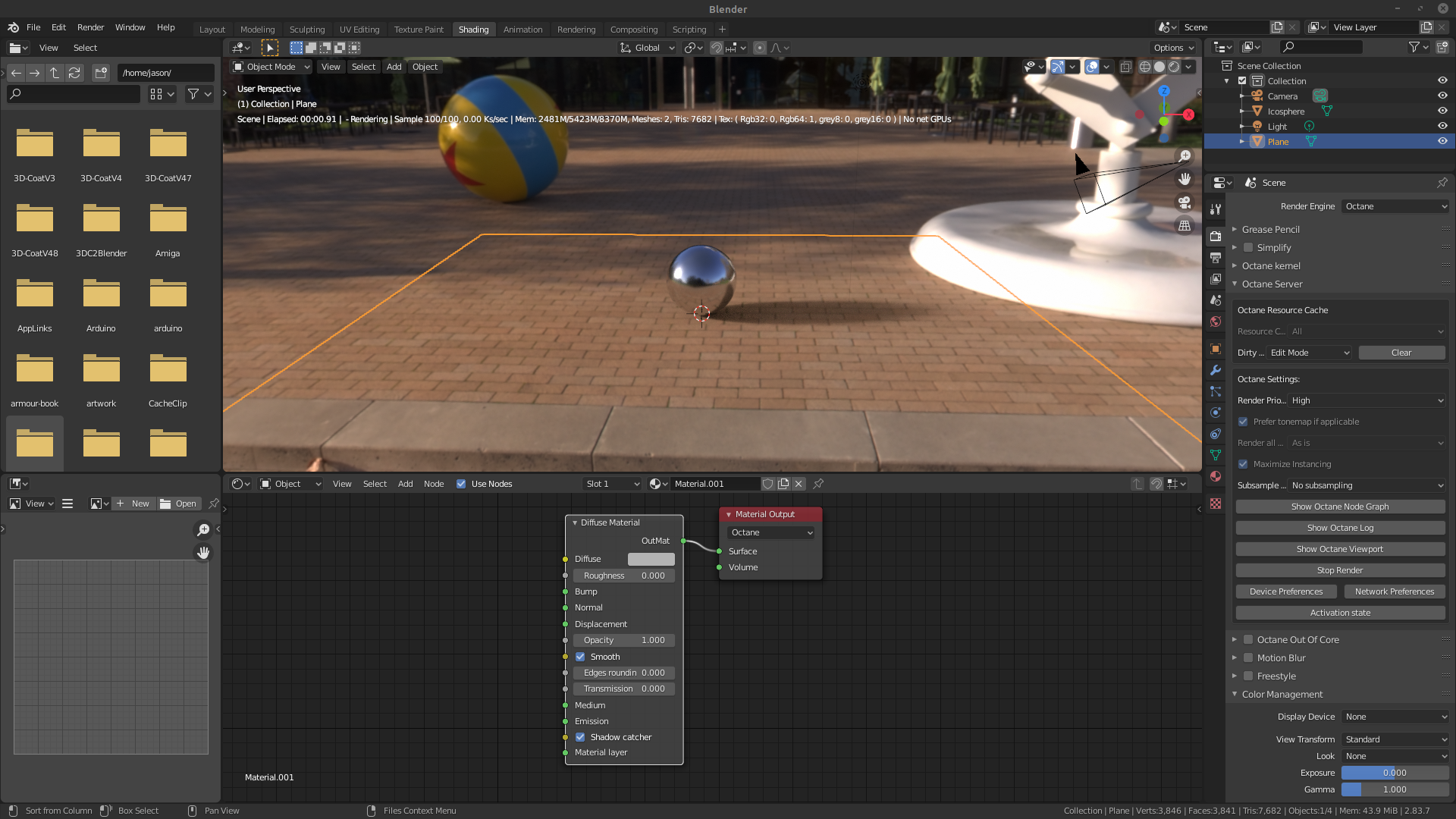1456x819 pixels.
Task: Uncheck the Shadow catcher checkbox
Action: [x=580, y=737]
